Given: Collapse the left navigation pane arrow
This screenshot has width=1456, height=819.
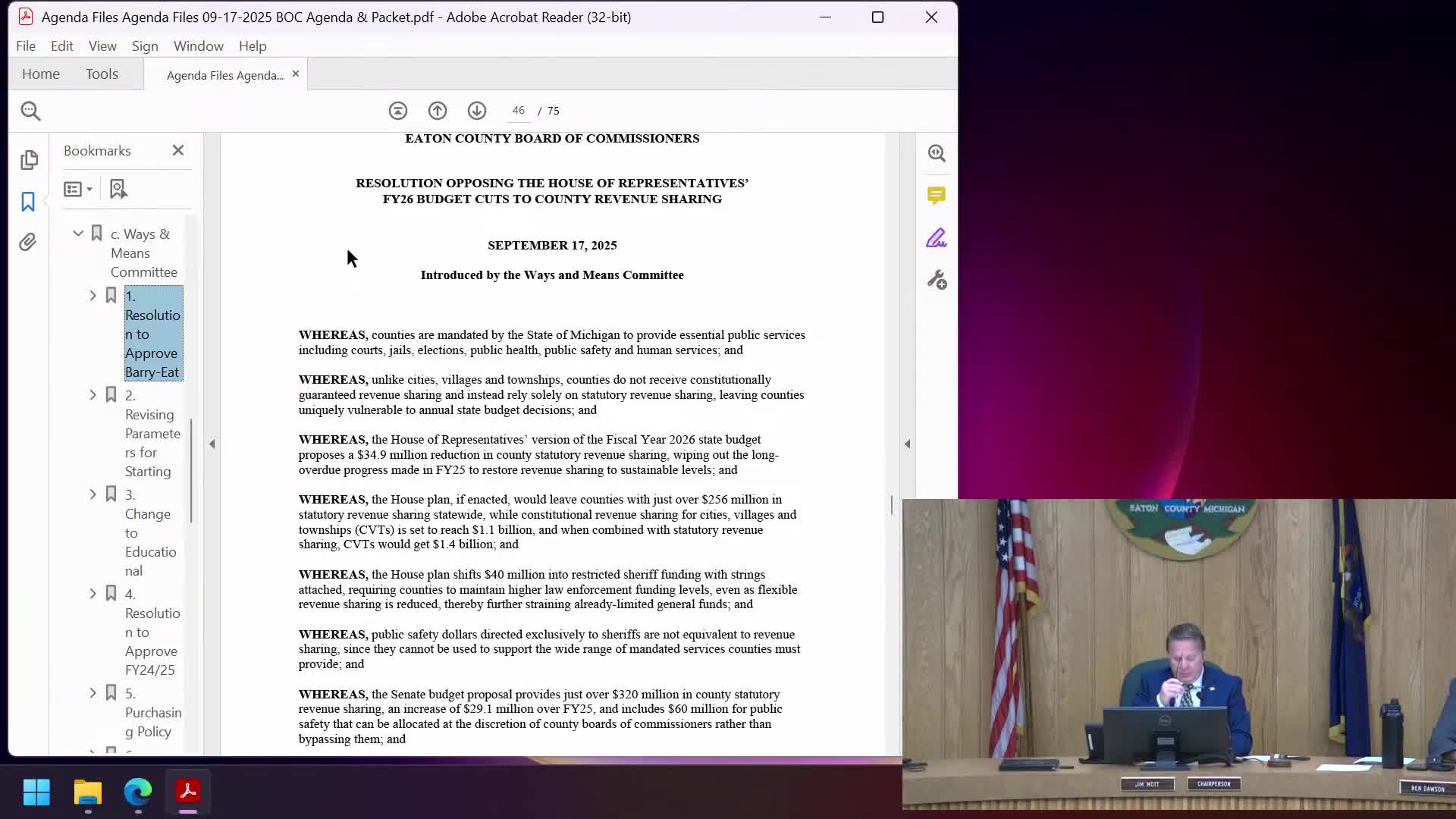Looking at the screenshot, I should (x=212, y=444).
